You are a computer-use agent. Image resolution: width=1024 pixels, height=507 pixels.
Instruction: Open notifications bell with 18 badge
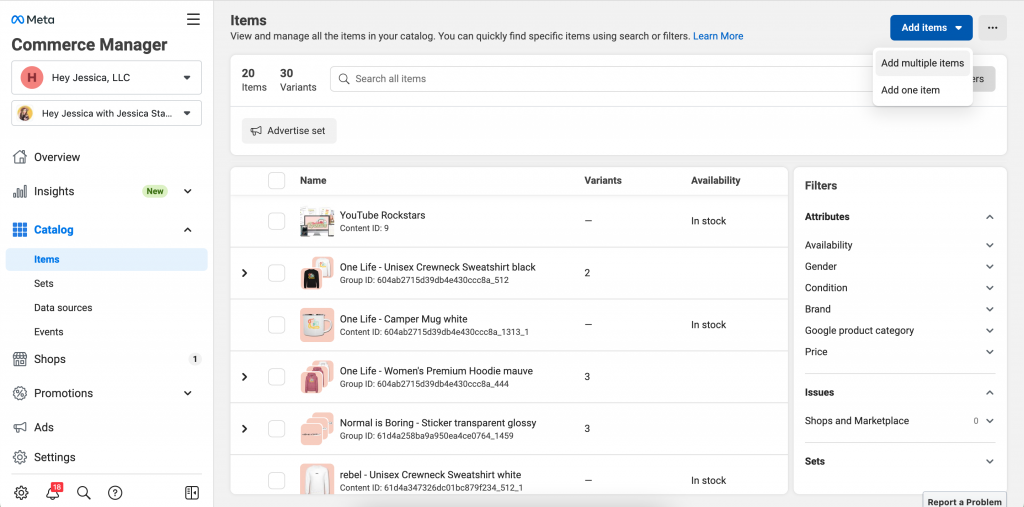tap(53, 493)
